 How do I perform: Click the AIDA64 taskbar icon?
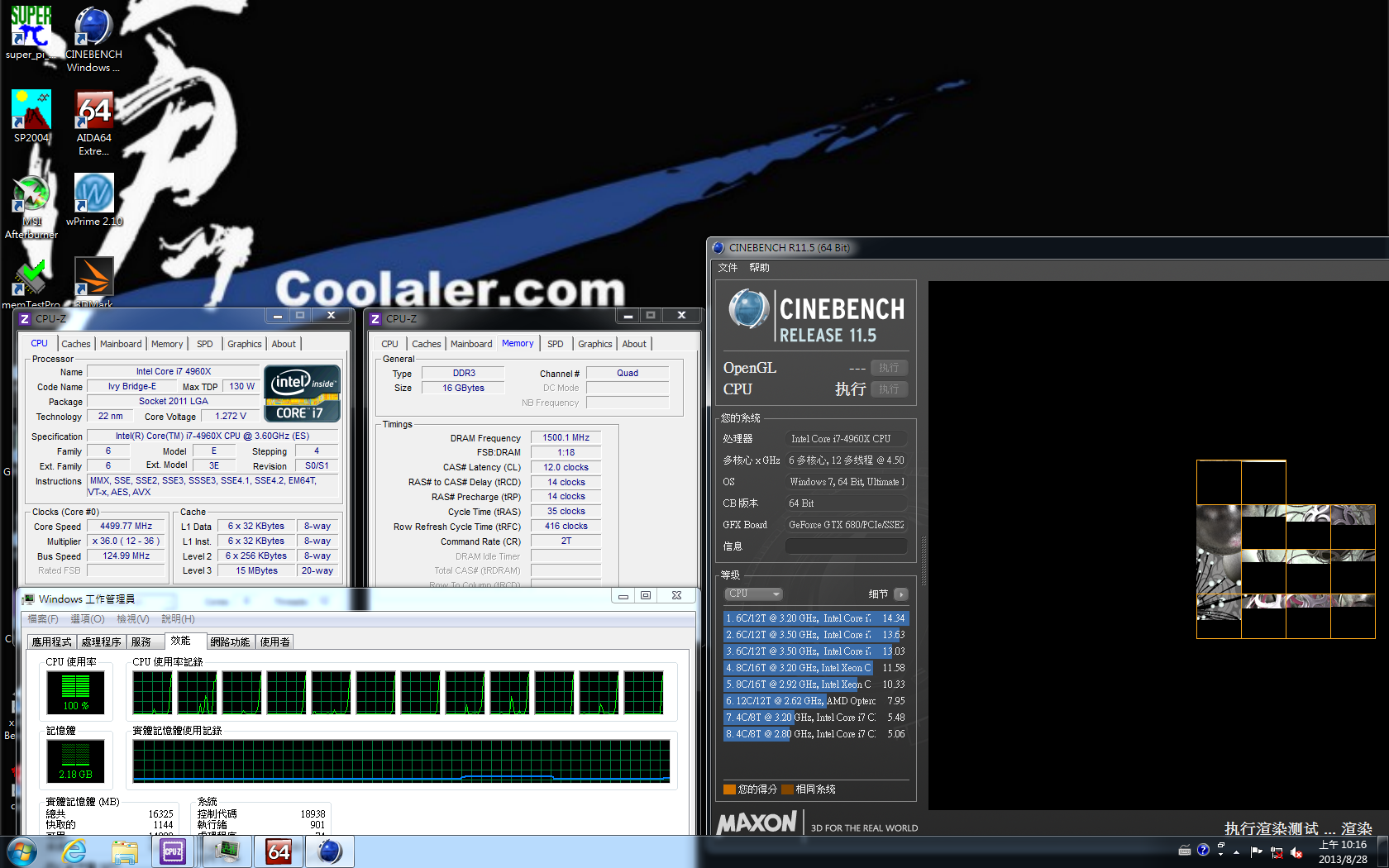click(279, 851)
